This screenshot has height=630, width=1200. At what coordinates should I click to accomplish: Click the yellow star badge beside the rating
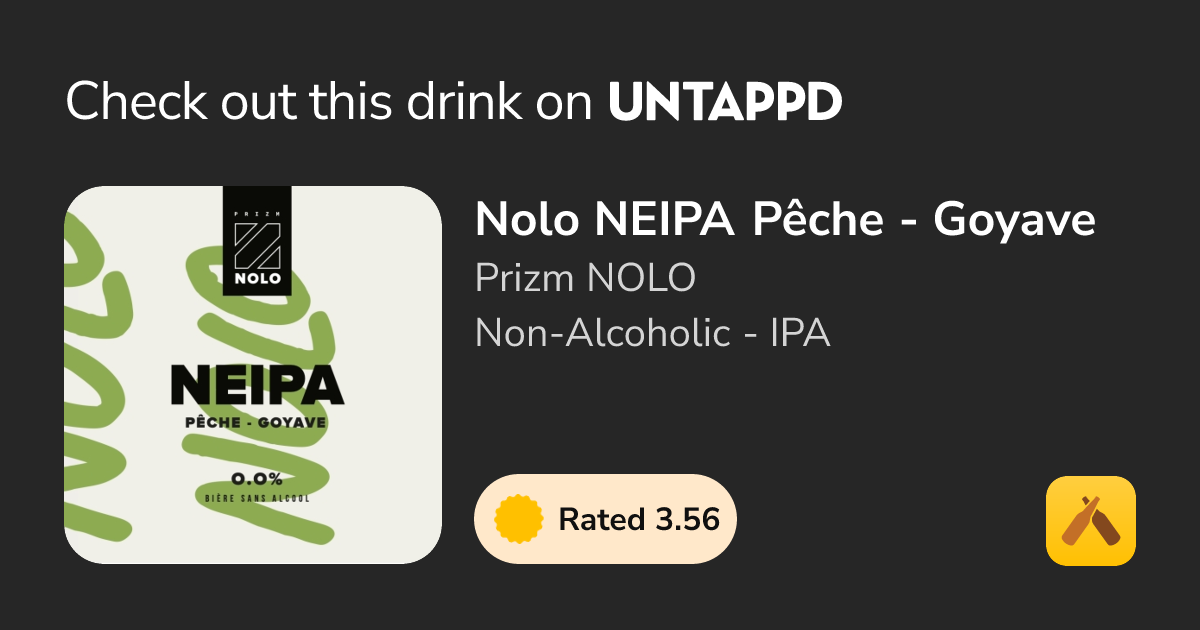coord(519,520)
